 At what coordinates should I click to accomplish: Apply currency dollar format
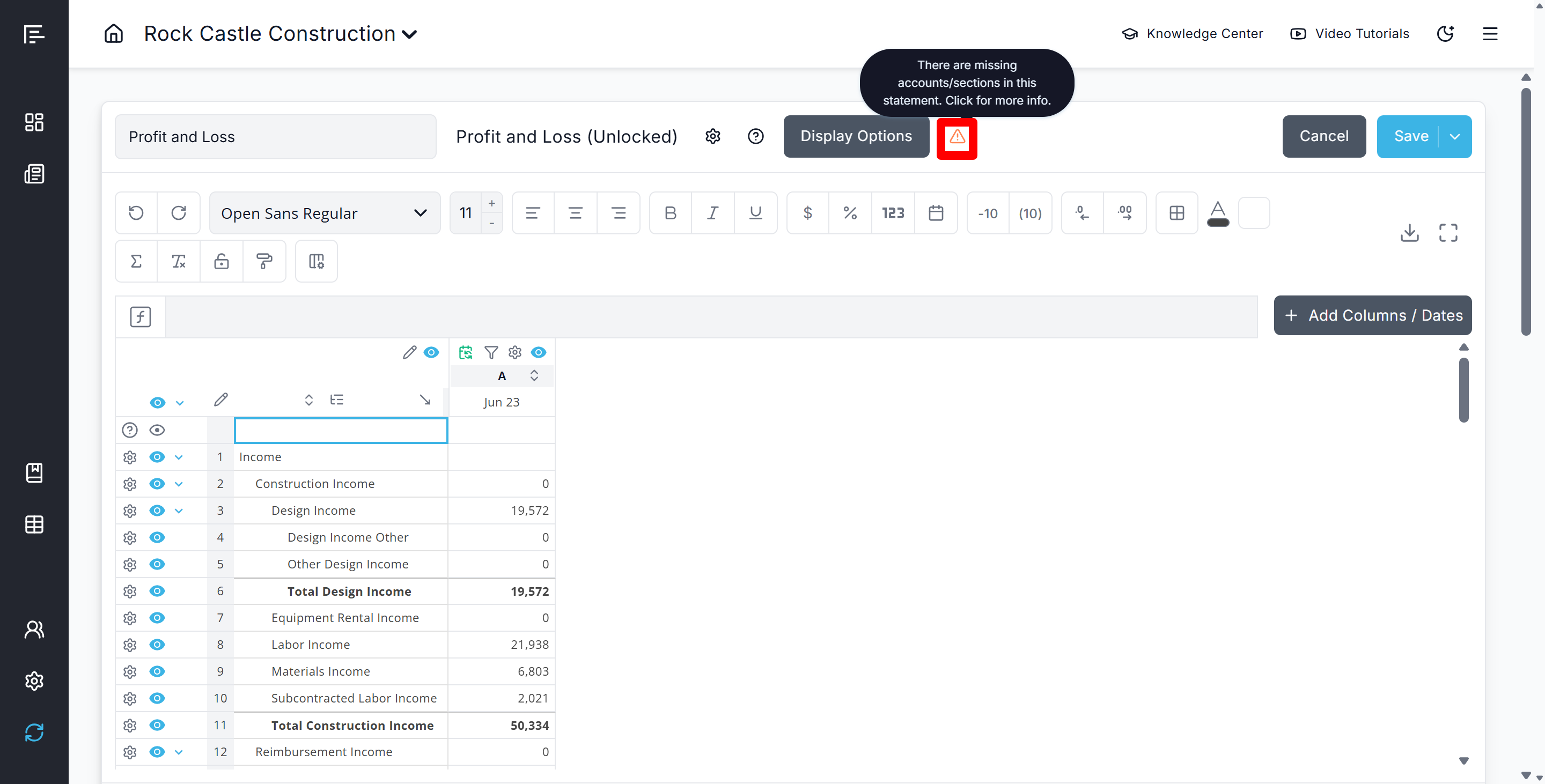pyautogui.click(x=807, y=213)
